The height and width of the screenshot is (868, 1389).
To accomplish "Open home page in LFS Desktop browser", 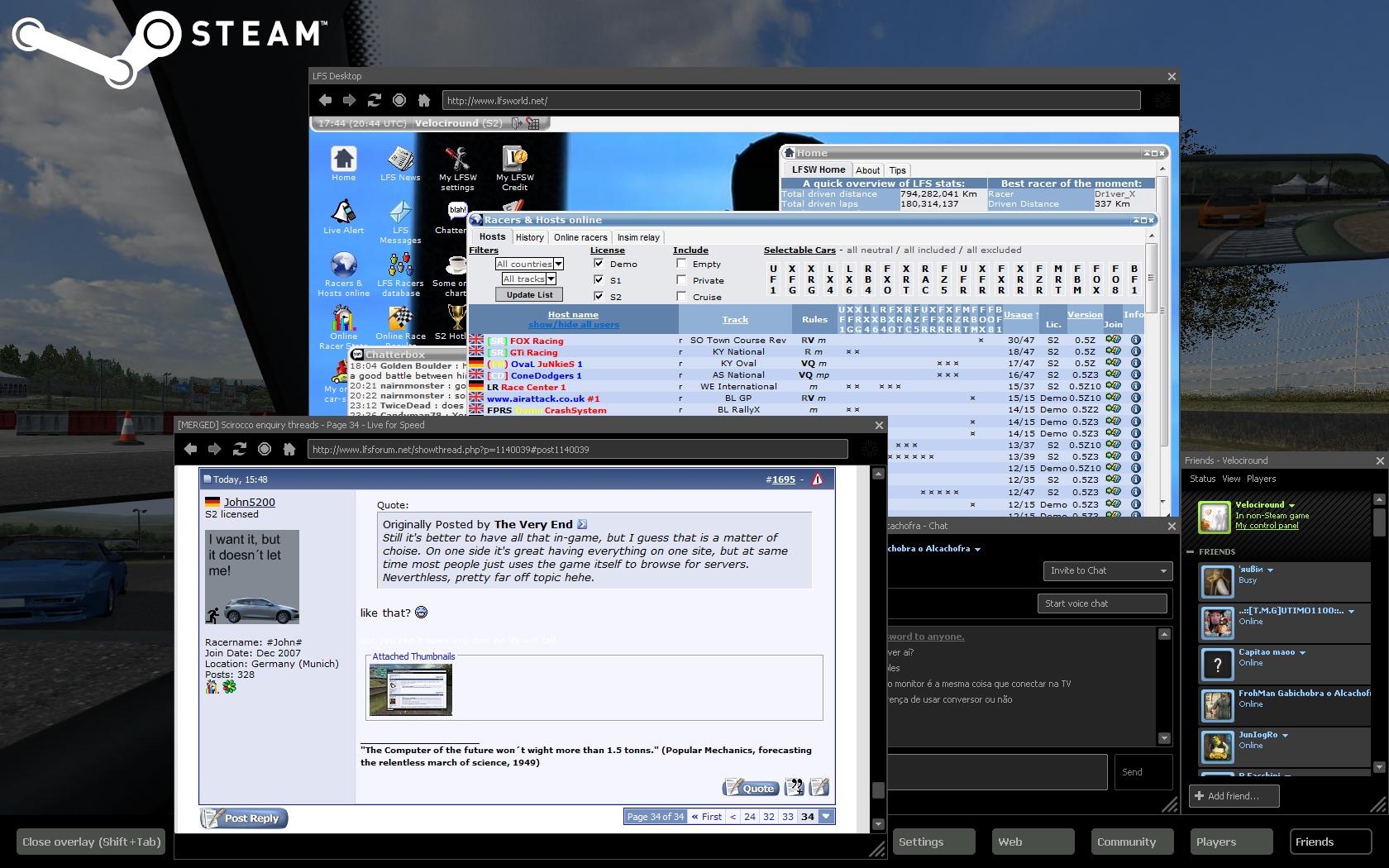I will coord(424,100).
